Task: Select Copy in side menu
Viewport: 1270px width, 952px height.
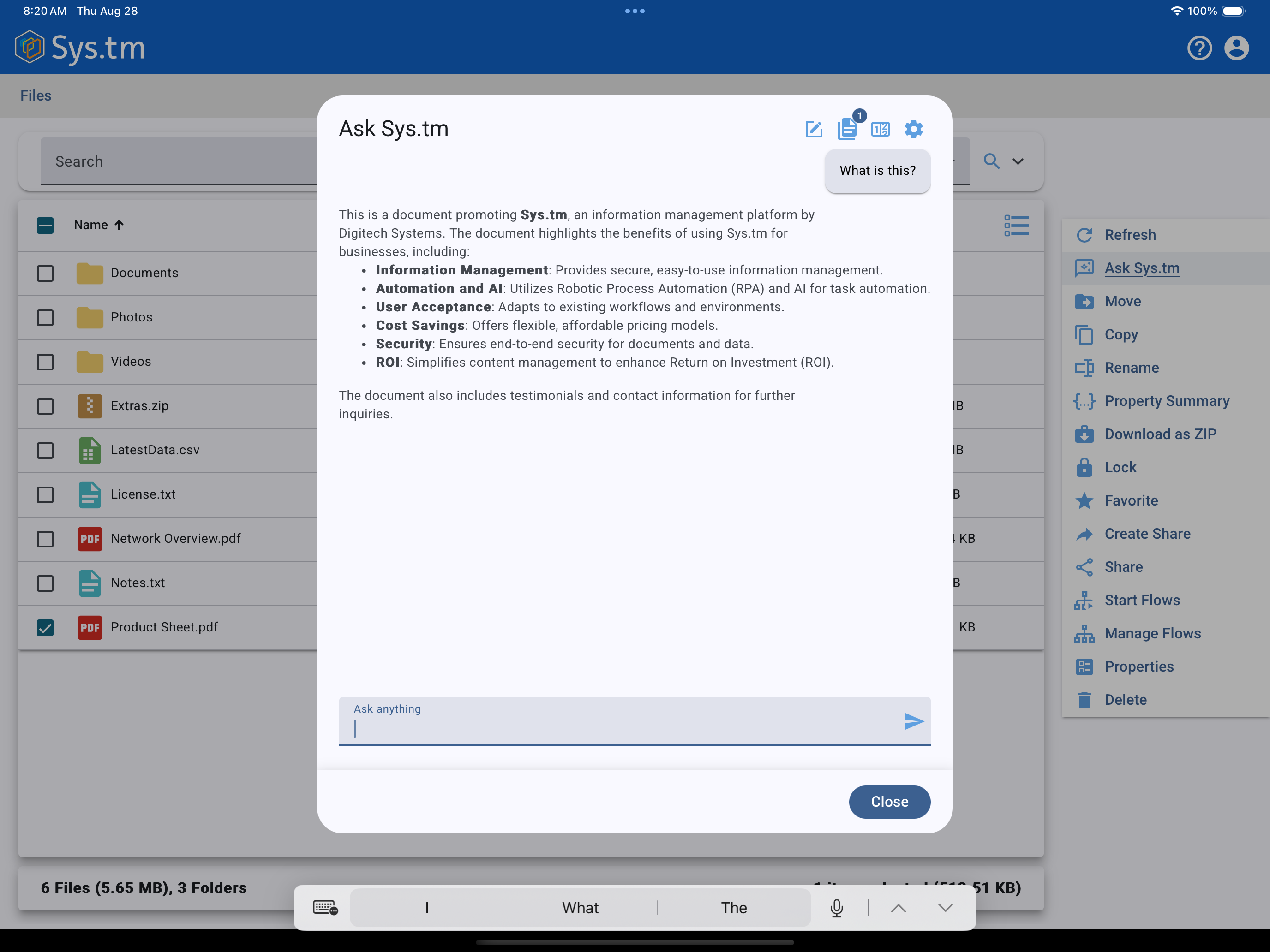Action: tap(1166, 334)
